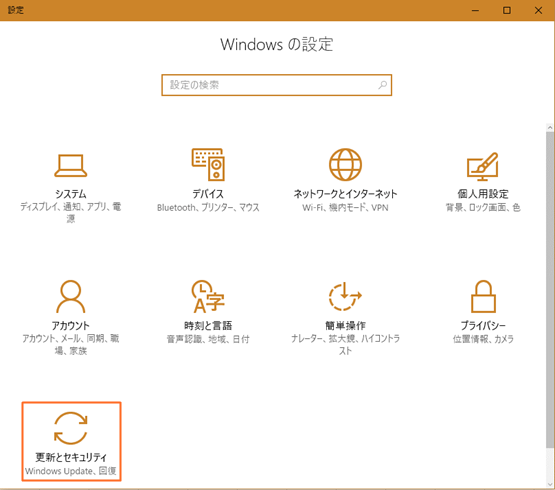Open the プライバシー padlock icon
The height and width of the screenshot is (490, 555).
click(x=483, y=296)
